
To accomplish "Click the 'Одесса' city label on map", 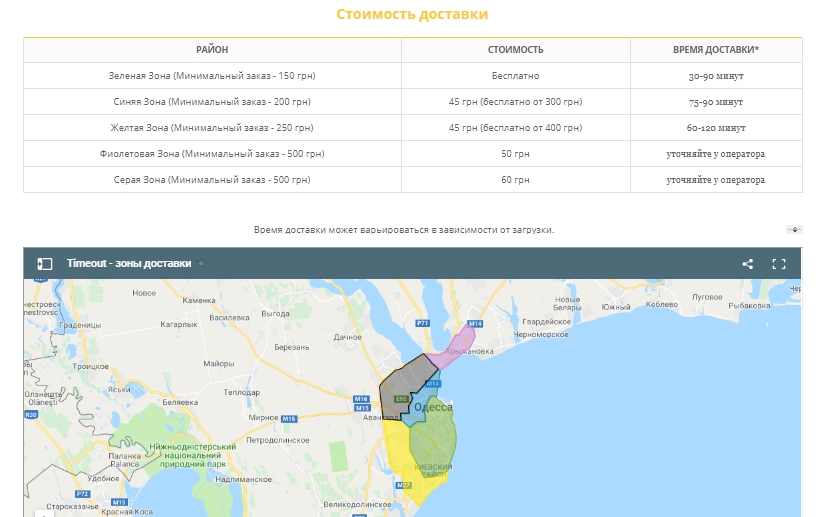I will pyautogui.click(x=433, y=407).
